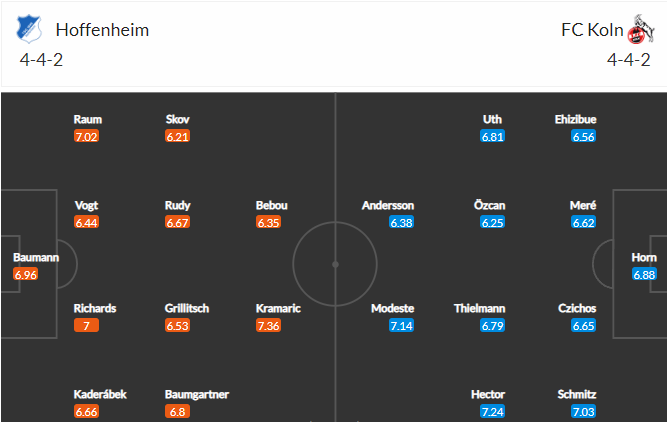
Task: Click Modeste's 7.14 rating badge
Action: coord(401,326)
